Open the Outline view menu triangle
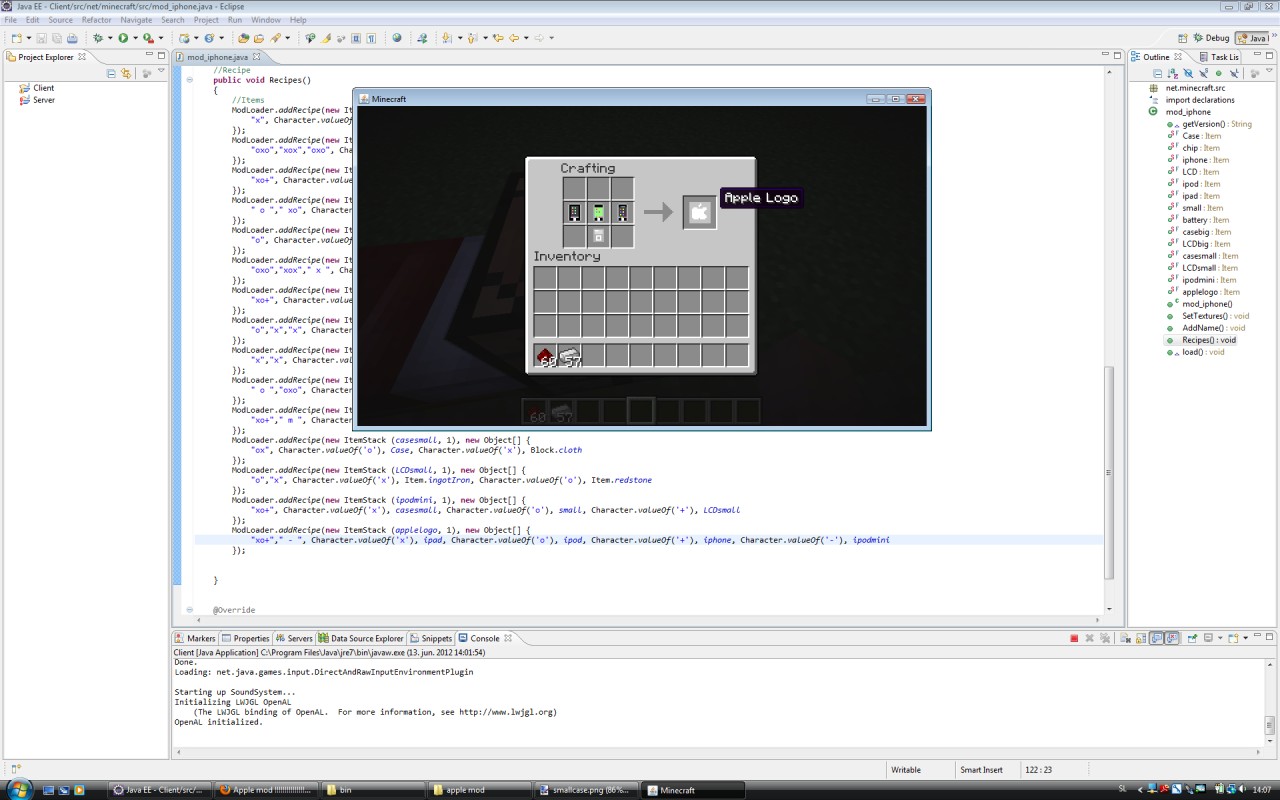The height and width of the screenshot is (800, 1280). tap(1269, 70)
